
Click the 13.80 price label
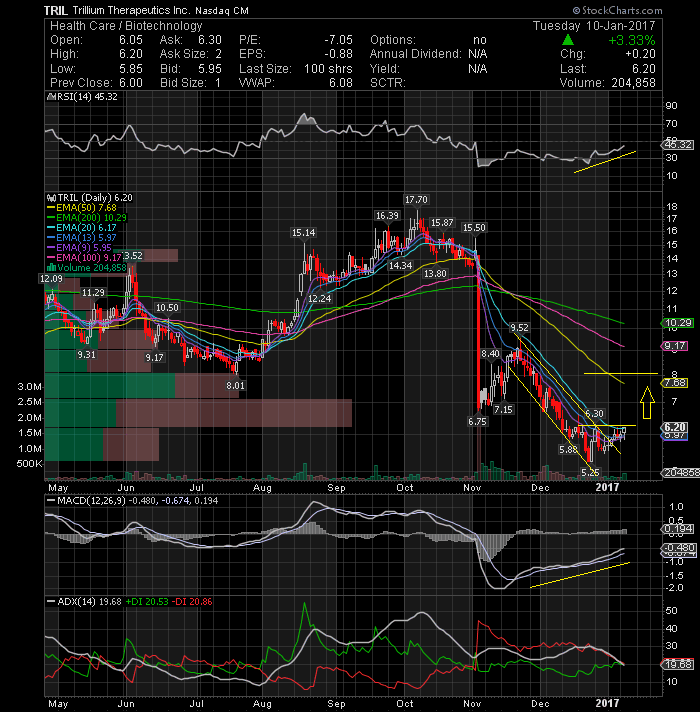point(435,273)
